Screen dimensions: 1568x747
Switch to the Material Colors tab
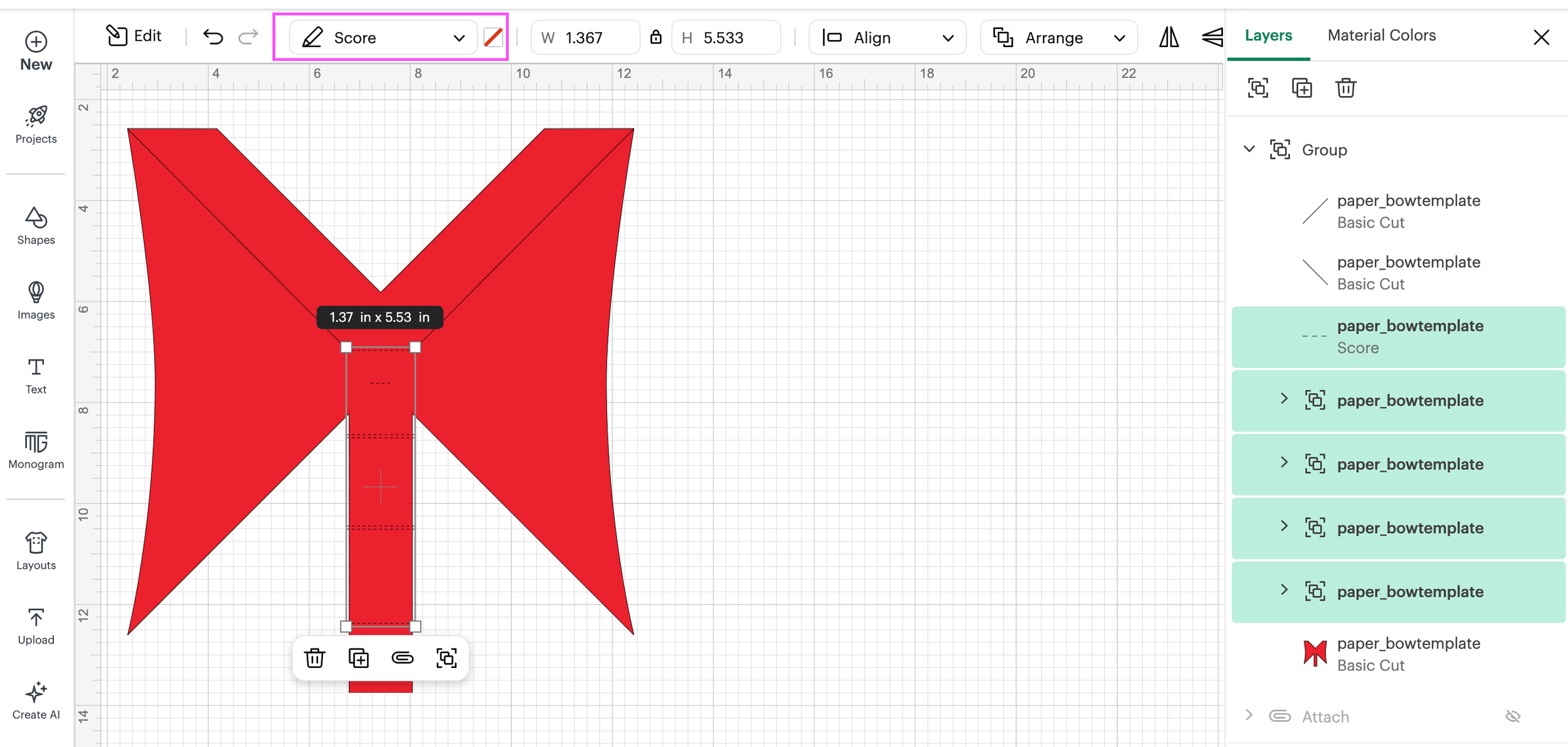point(1381,35)
